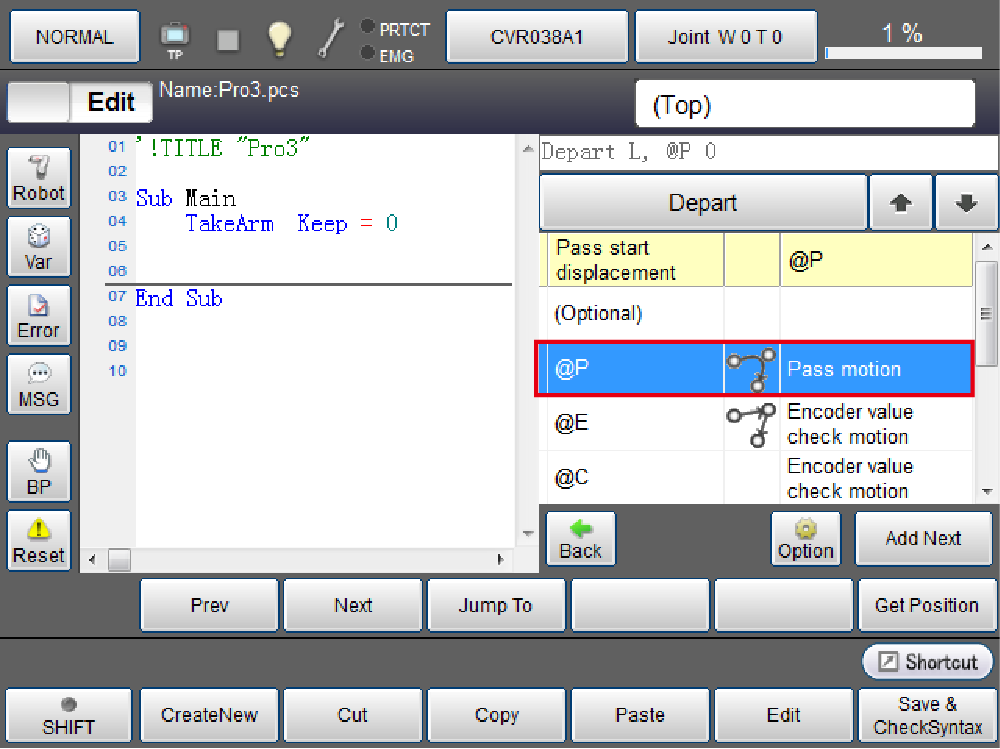Open the MSG messages panel
1000x749 pixels.
coord(39,384)
